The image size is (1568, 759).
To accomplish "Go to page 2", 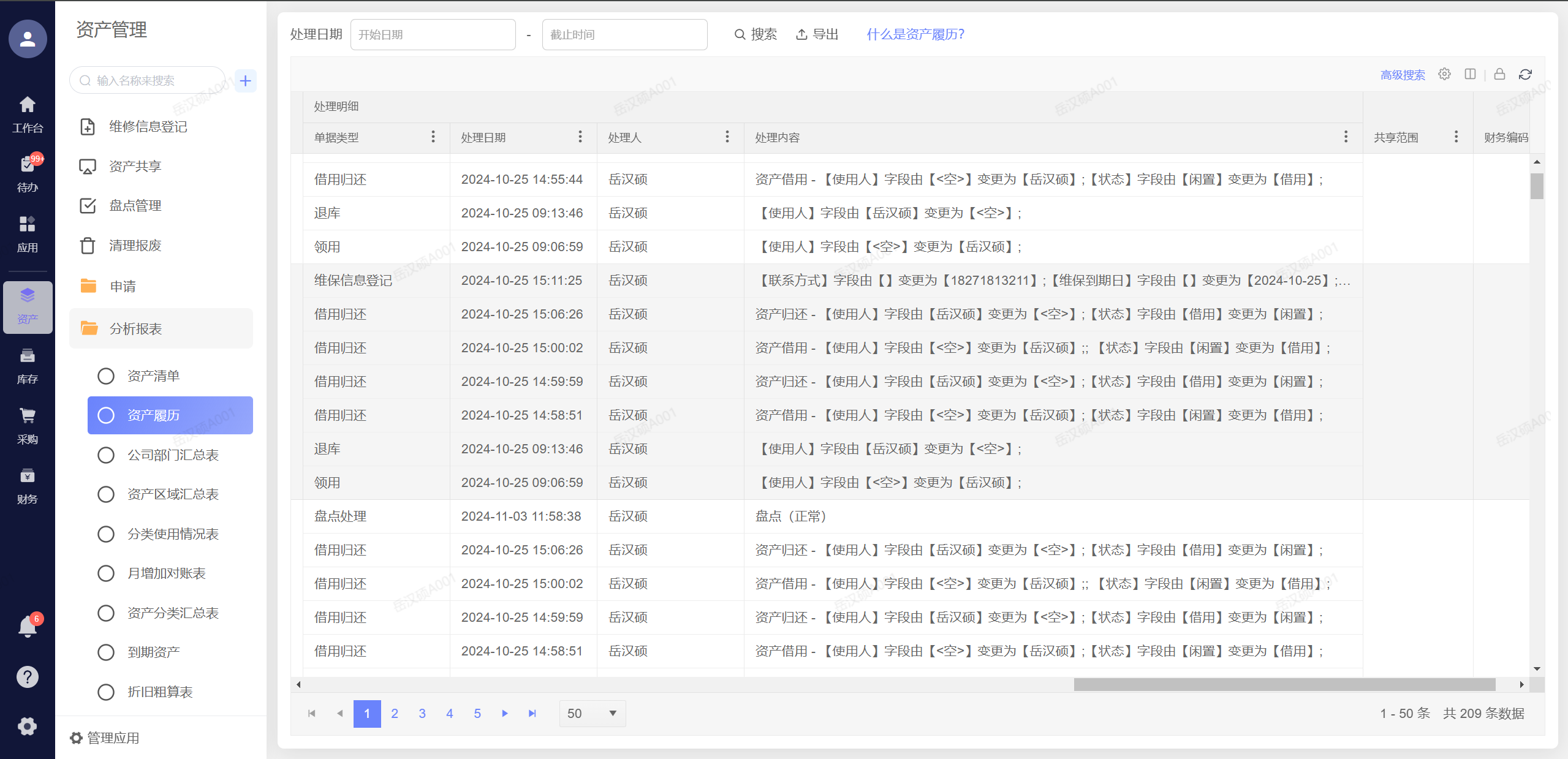I will point(395,714).
